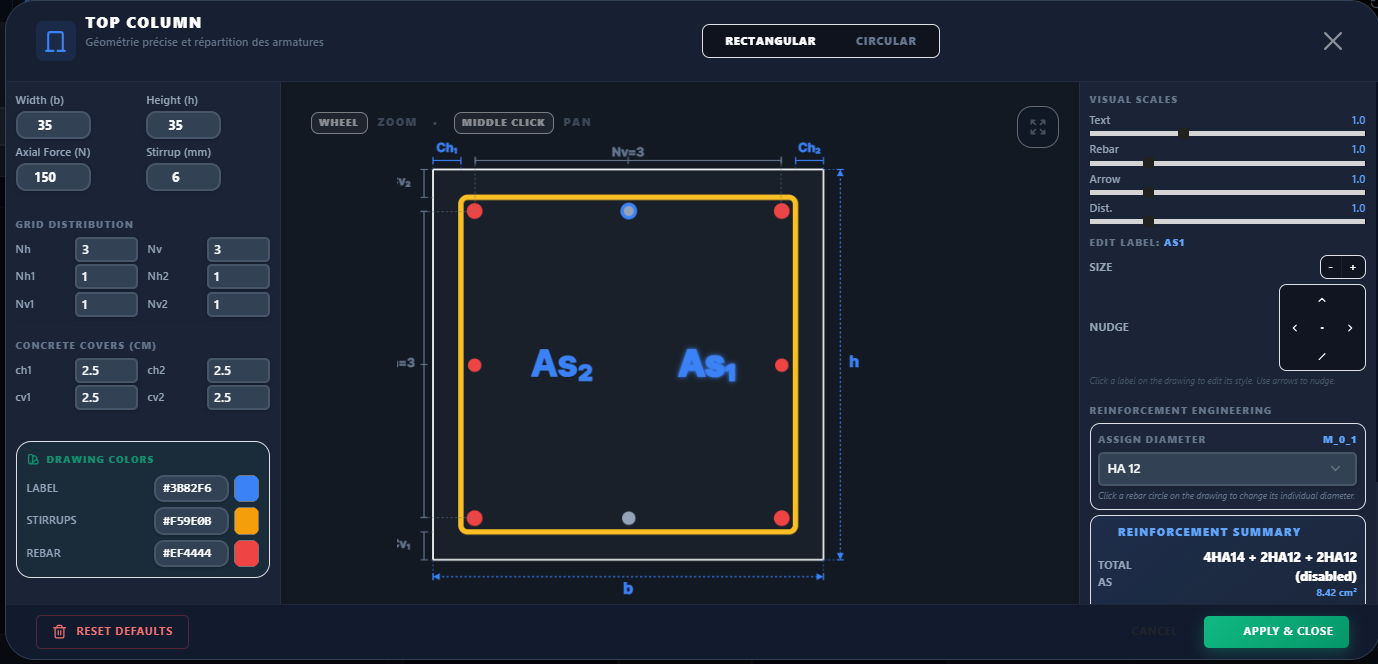Open the HA 12 diameter dropdown
The width and height of the screenshot is (1378, 664).
pos(1227,468)
